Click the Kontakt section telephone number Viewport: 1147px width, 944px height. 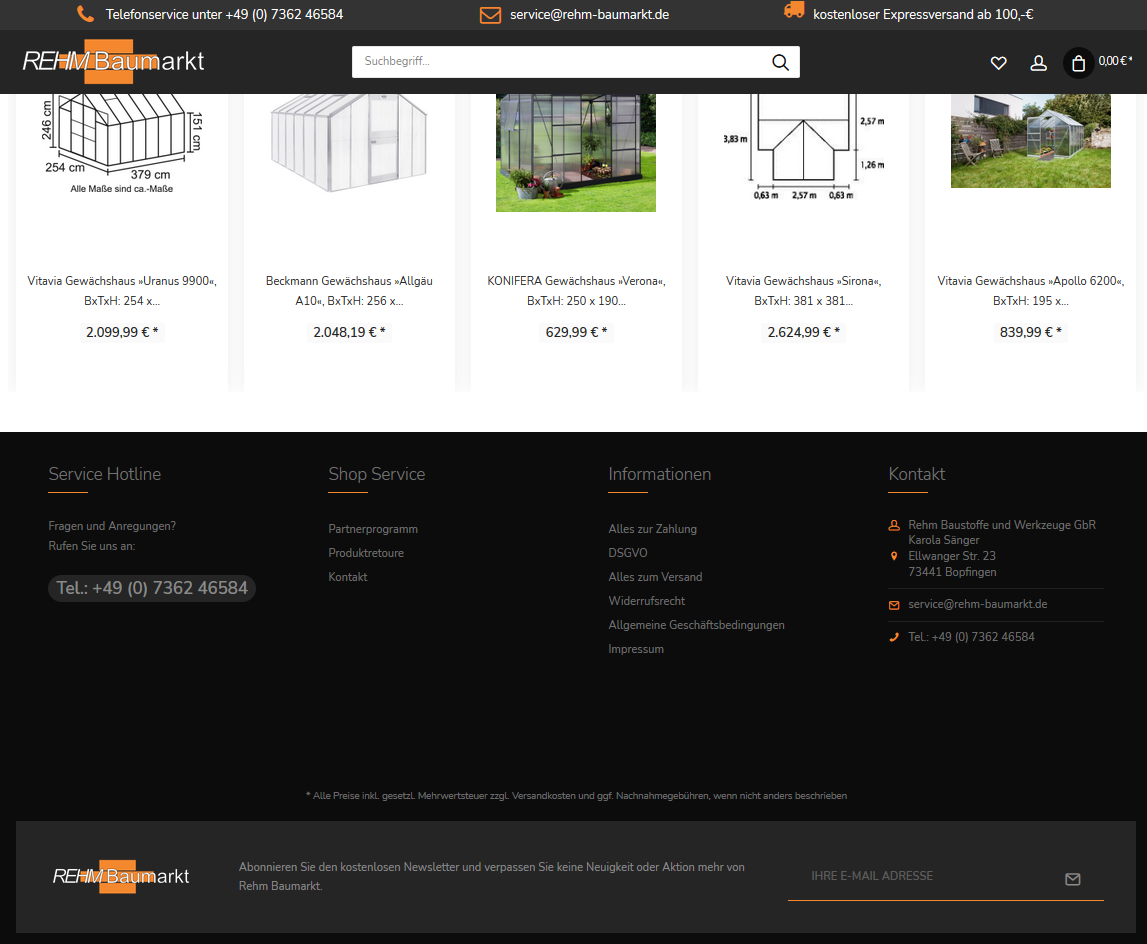click(971, 637)
